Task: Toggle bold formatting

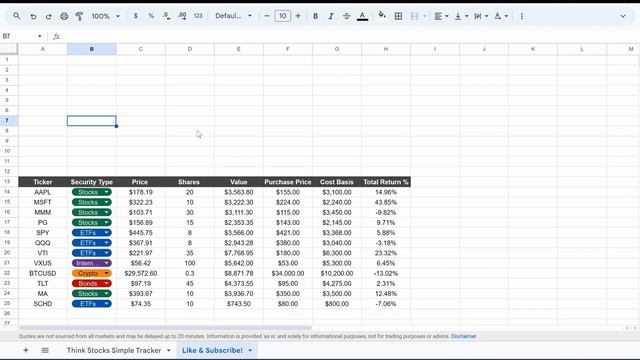Action: [x=315, y=16]
